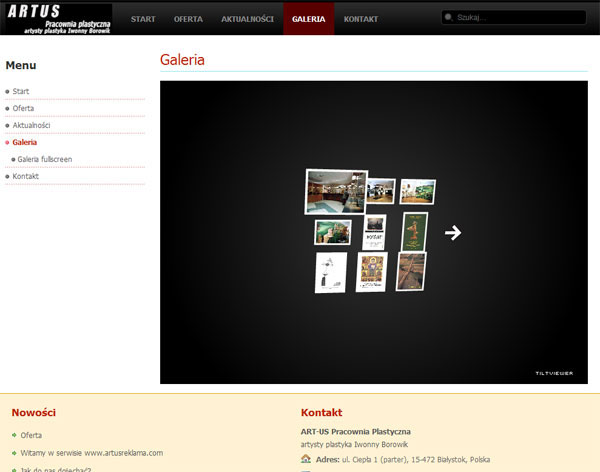600x472 pixels.
Task: Click the TiltViewer label in gallery corner
Action: (554, 373)
